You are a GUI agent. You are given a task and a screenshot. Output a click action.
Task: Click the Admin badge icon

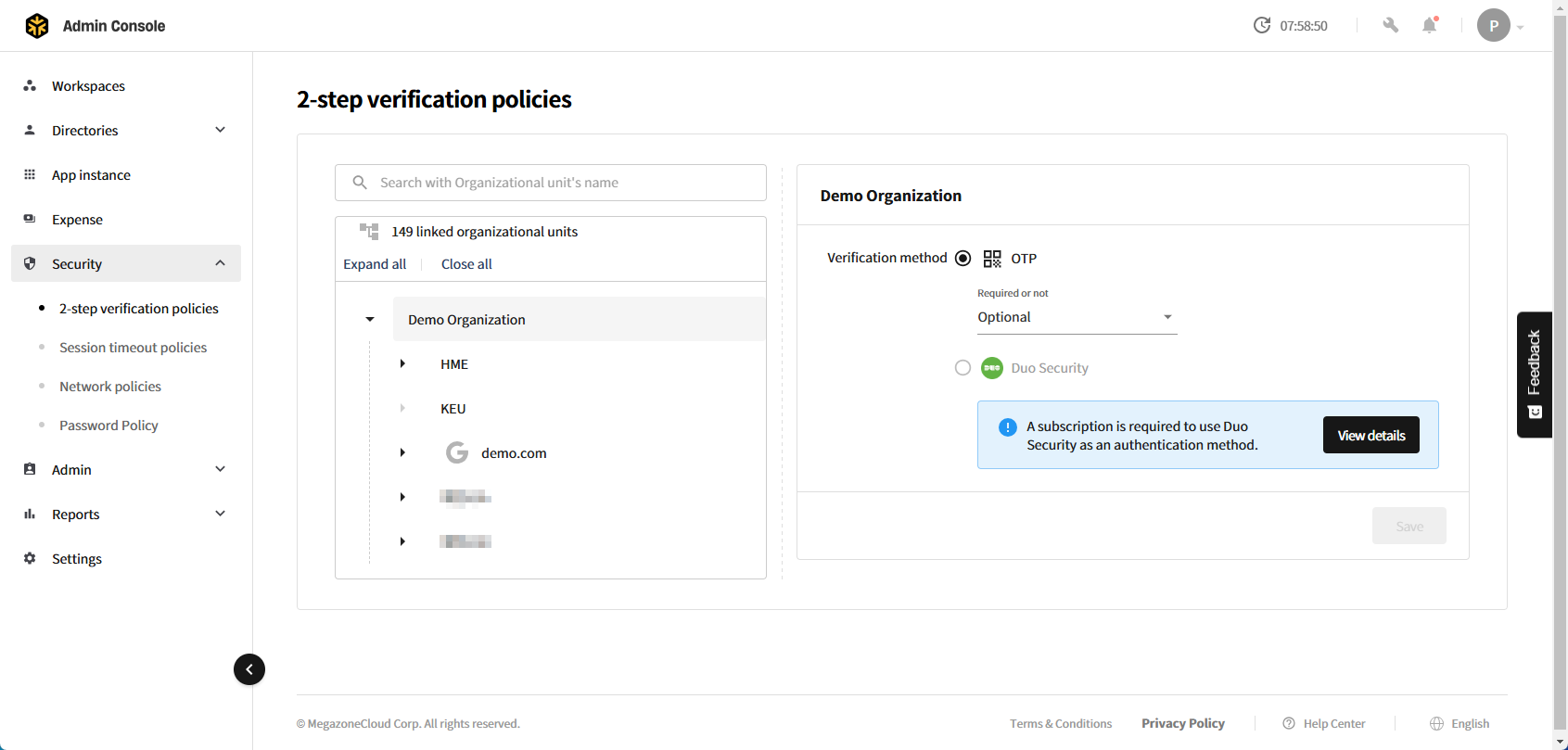point(30,469)
